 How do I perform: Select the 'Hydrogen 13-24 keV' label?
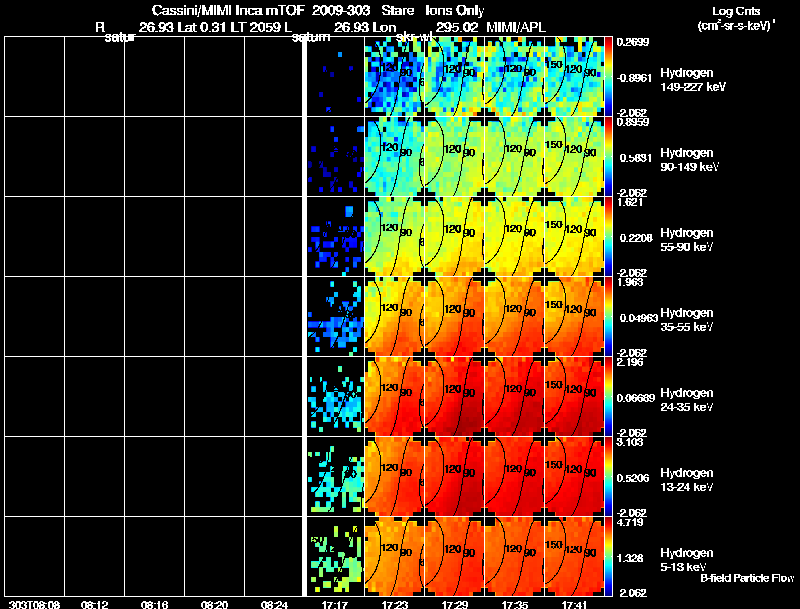687,480
